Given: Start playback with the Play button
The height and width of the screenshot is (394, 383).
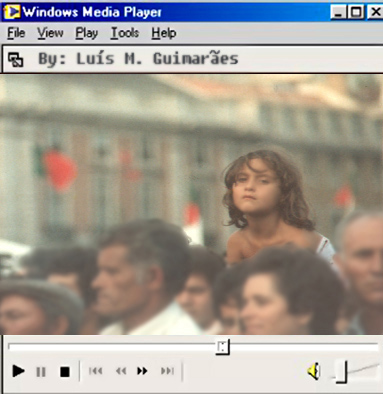Looking at the screenshot, I should [x=18, y=371].
